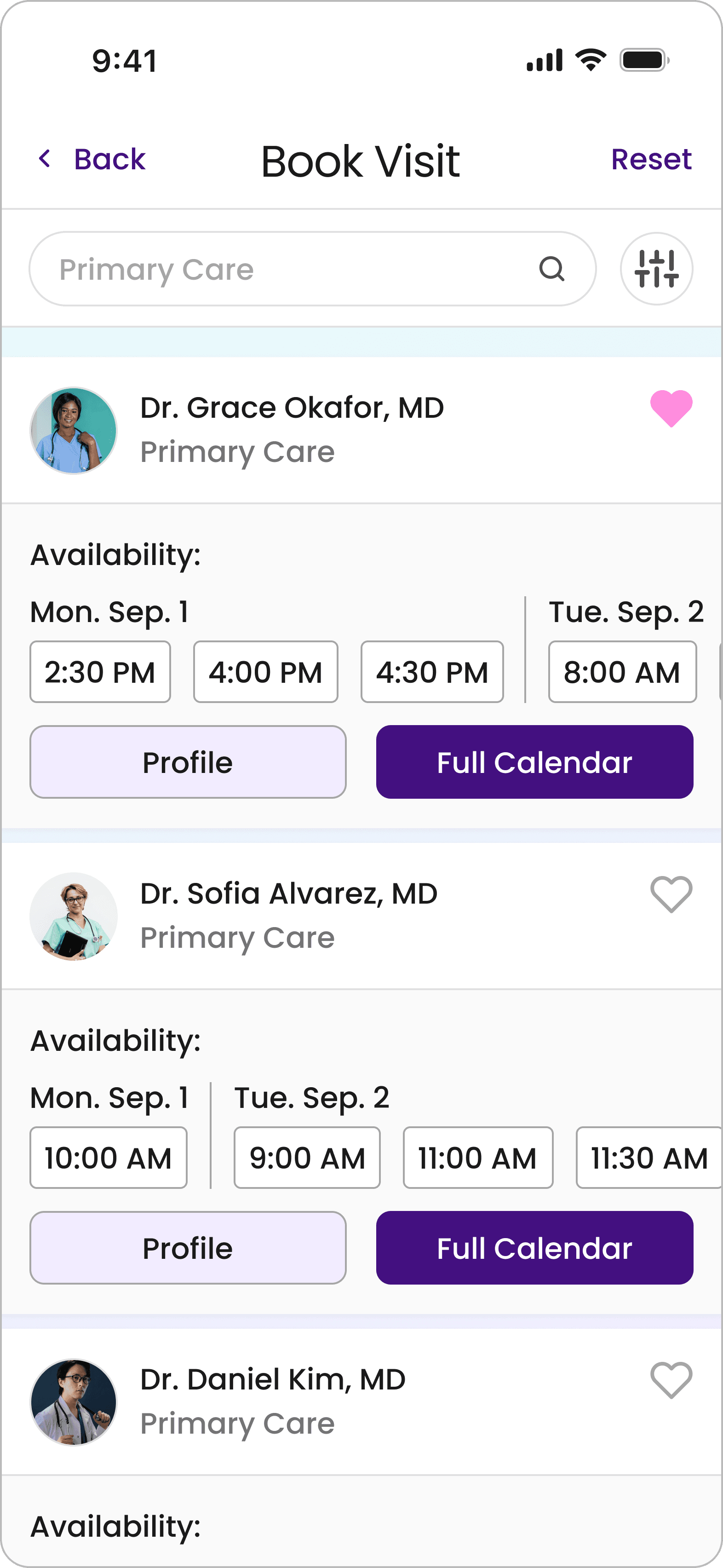This screenshot has height=1568, width=723.
Task: Open Dr. Sofia Alvarez's profile photo
Action: (x=74, y=916)
